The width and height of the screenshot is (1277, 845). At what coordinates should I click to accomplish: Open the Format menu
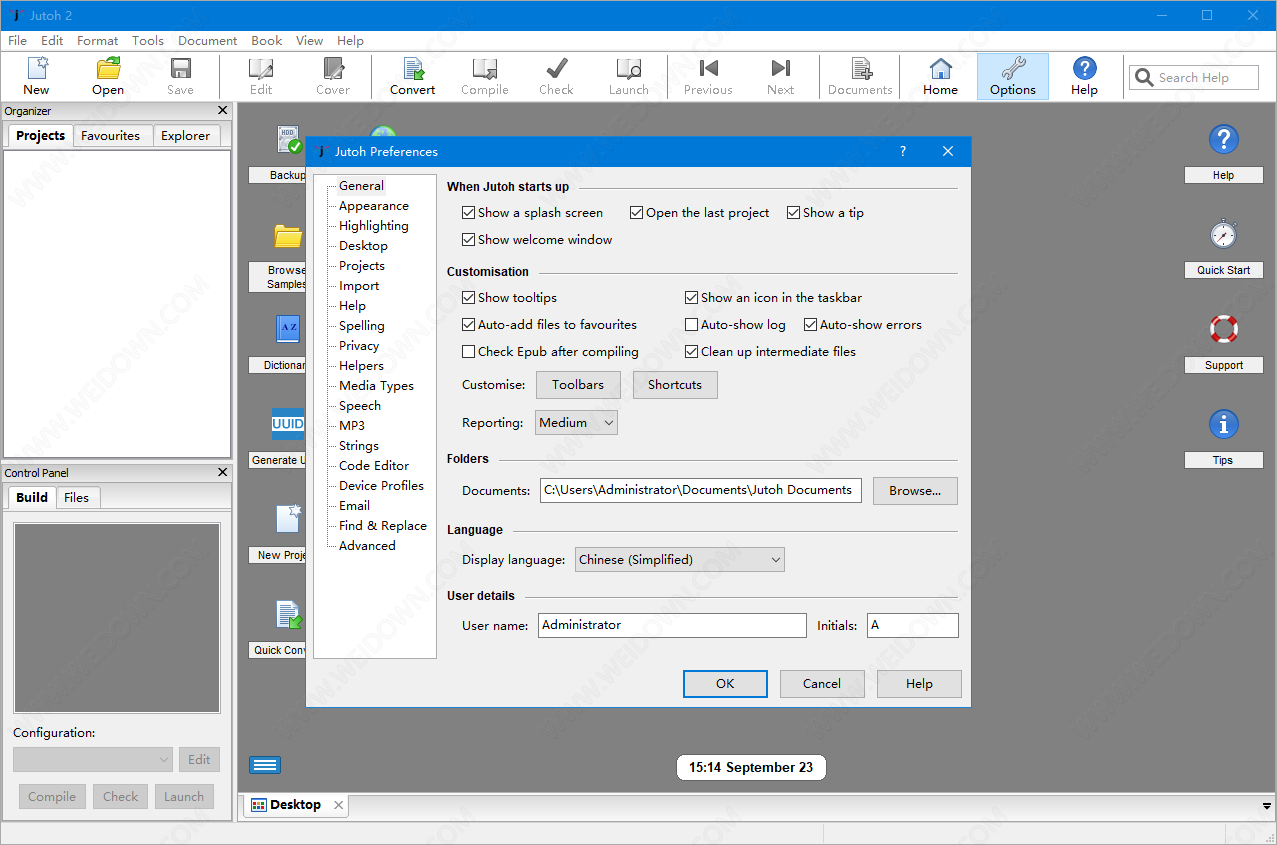click(x=98, y=41)
